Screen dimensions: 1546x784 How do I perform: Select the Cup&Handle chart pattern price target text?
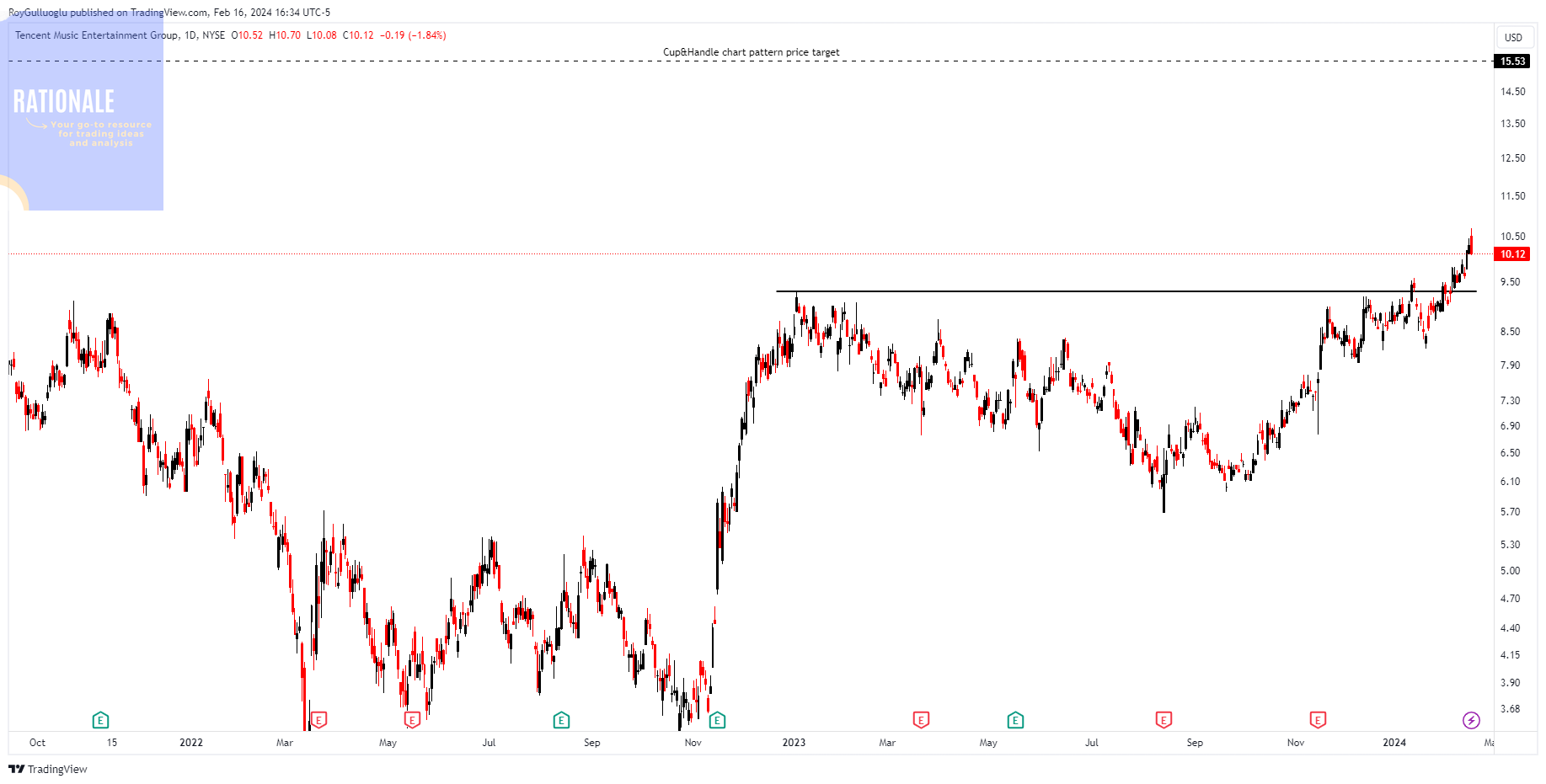coord(751,52)
